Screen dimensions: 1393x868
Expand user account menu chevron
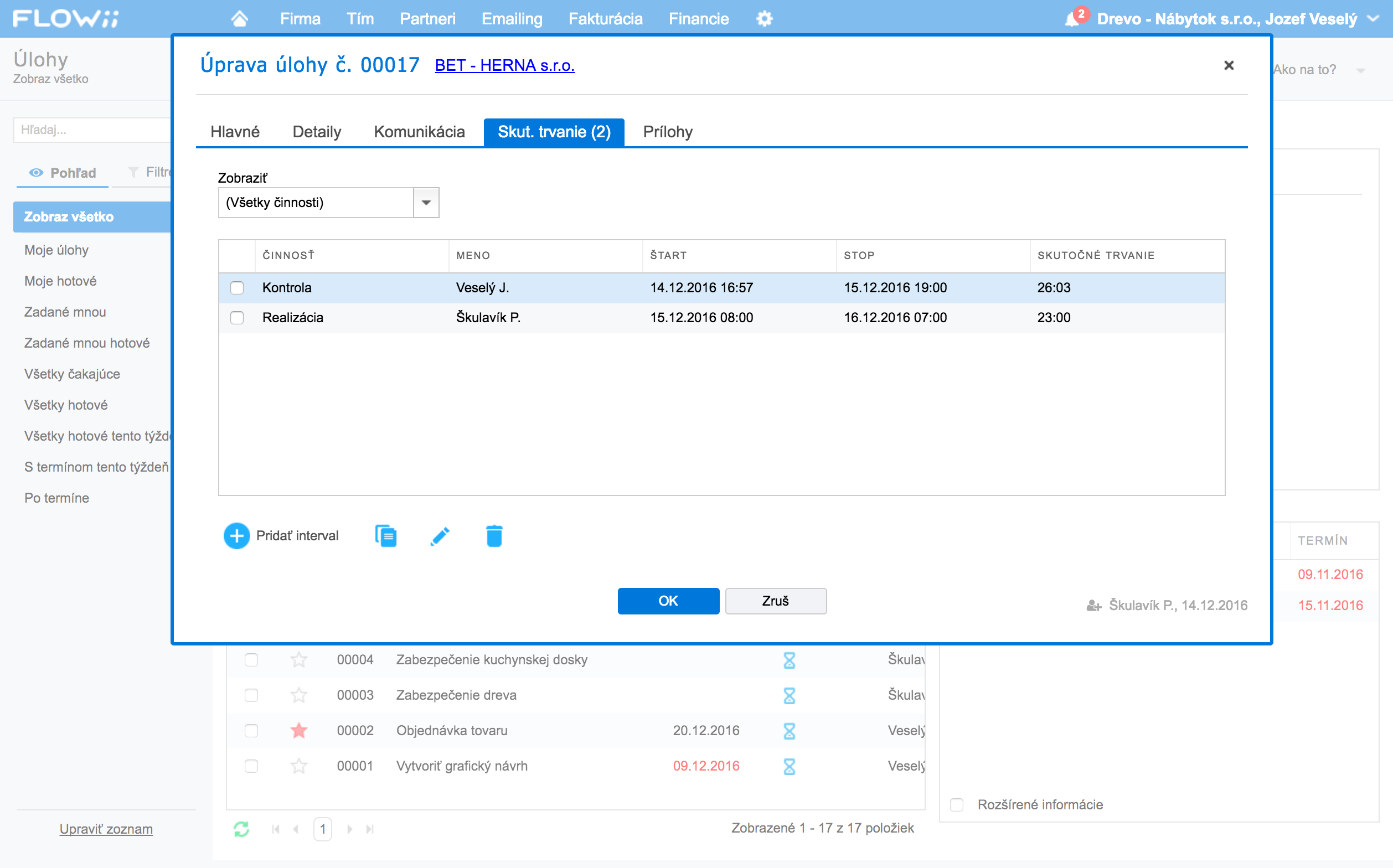(x=1373, y=19)
